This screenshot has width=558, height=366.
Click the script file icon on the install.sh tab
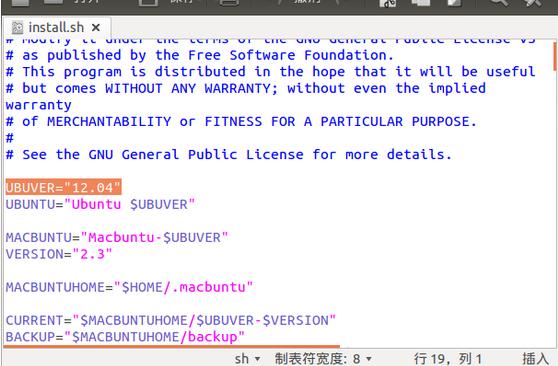[17, 27]
